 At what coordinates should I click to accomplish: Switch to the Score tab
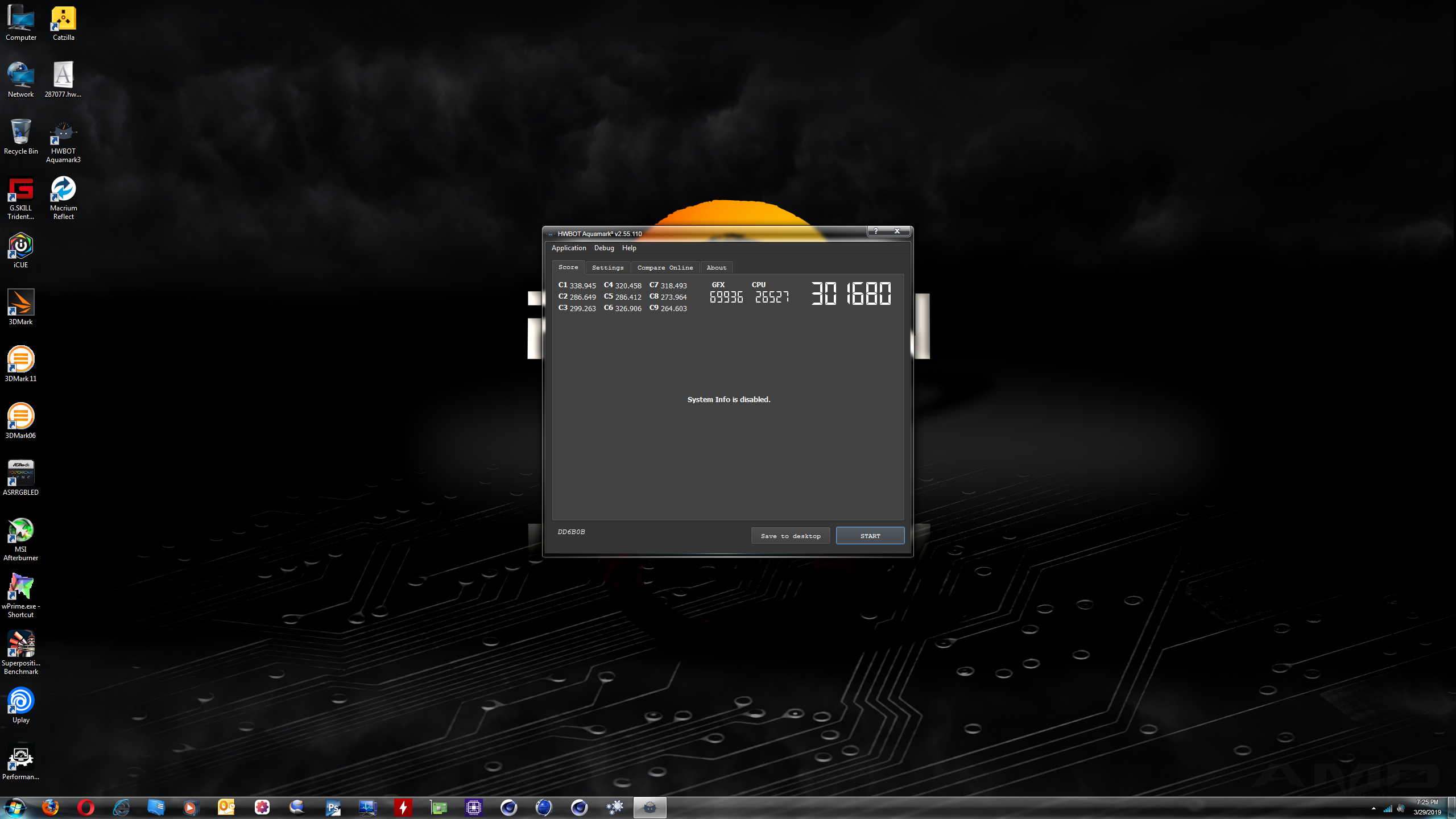[568, 267]
